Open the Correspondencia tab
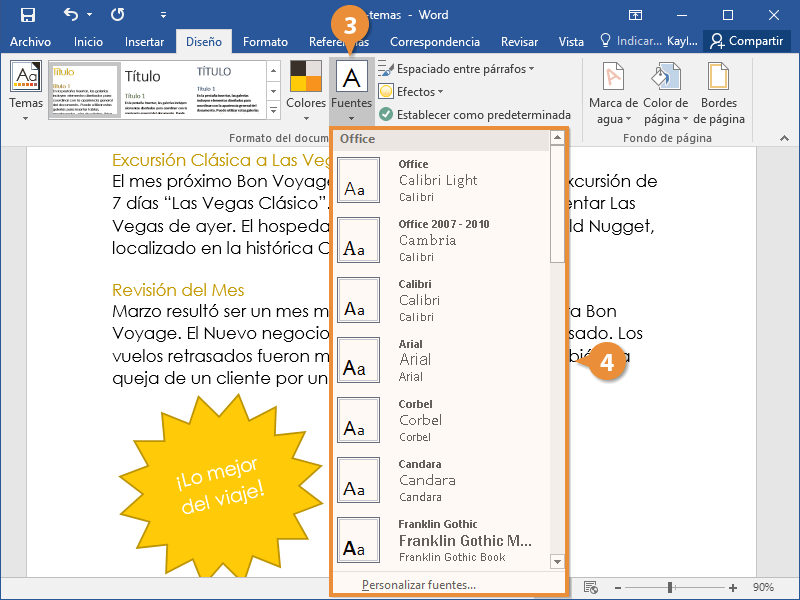The height and width of the screenshot is (600, 800). [x=435, y=42]
